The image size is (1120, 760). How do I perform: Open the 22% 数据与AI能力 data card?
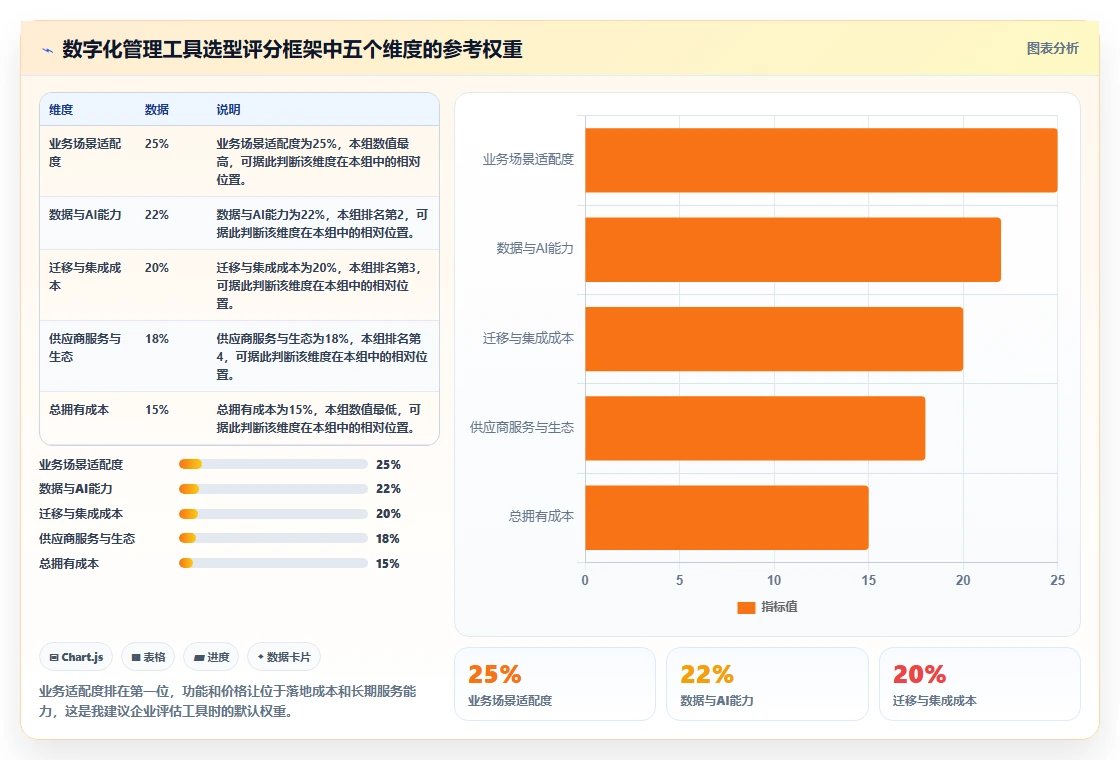[767, 684]
